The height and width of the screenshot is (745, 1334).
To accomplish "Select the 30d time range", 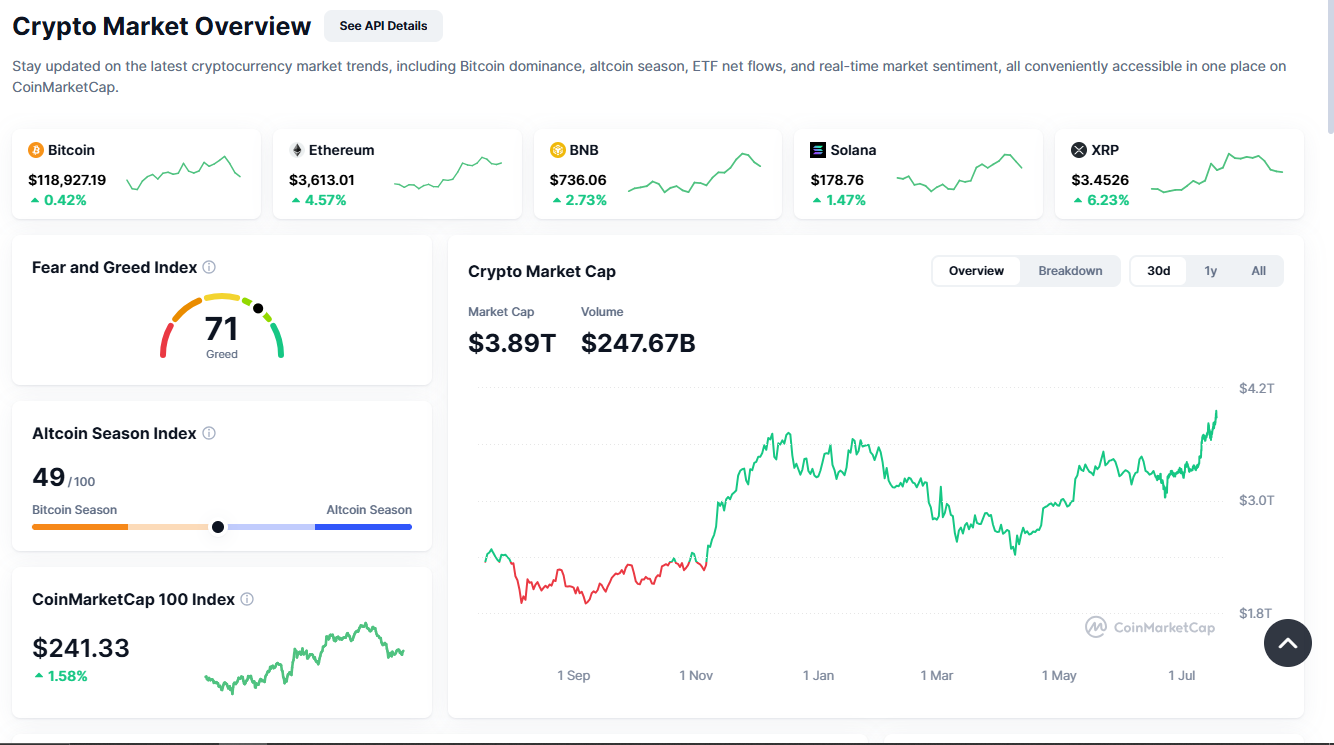I will click(1159, 271).
